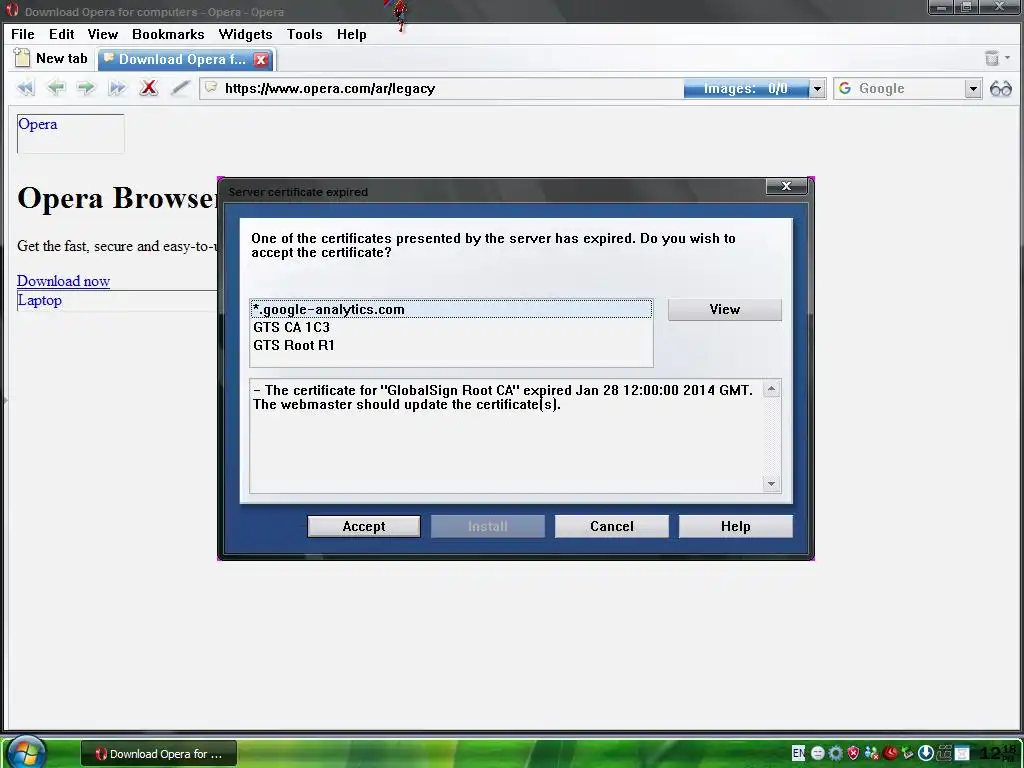
Task: Click the New tab page icon
Action: 22,58
